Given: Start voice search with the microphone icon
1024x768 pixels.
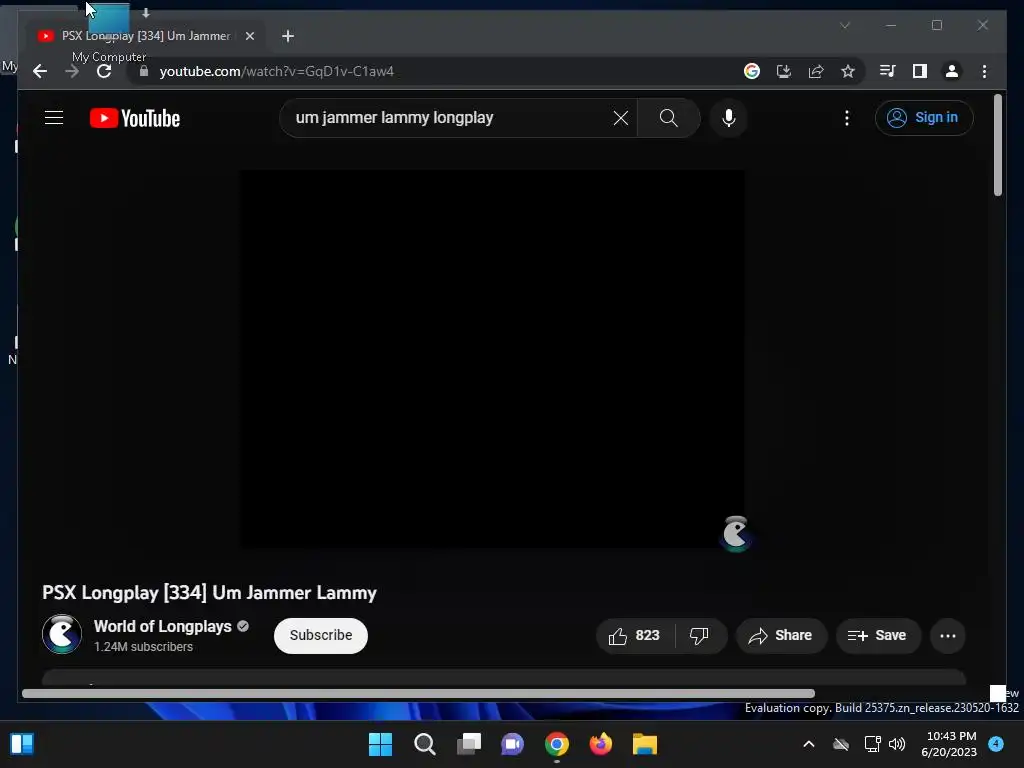Looking at the screenshot, I should point(729,118).
